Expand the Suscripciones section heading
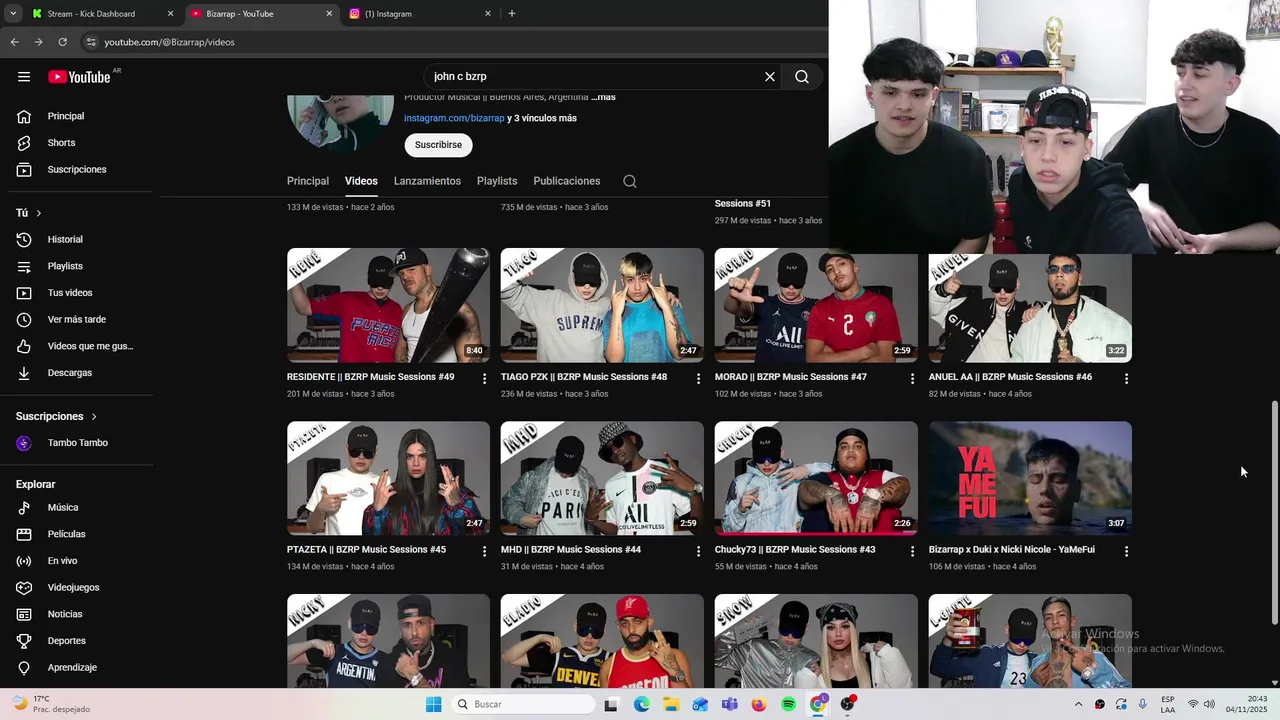Image resolution: width=1280 pixels, height=720 pixels. [x=57, y=416]
